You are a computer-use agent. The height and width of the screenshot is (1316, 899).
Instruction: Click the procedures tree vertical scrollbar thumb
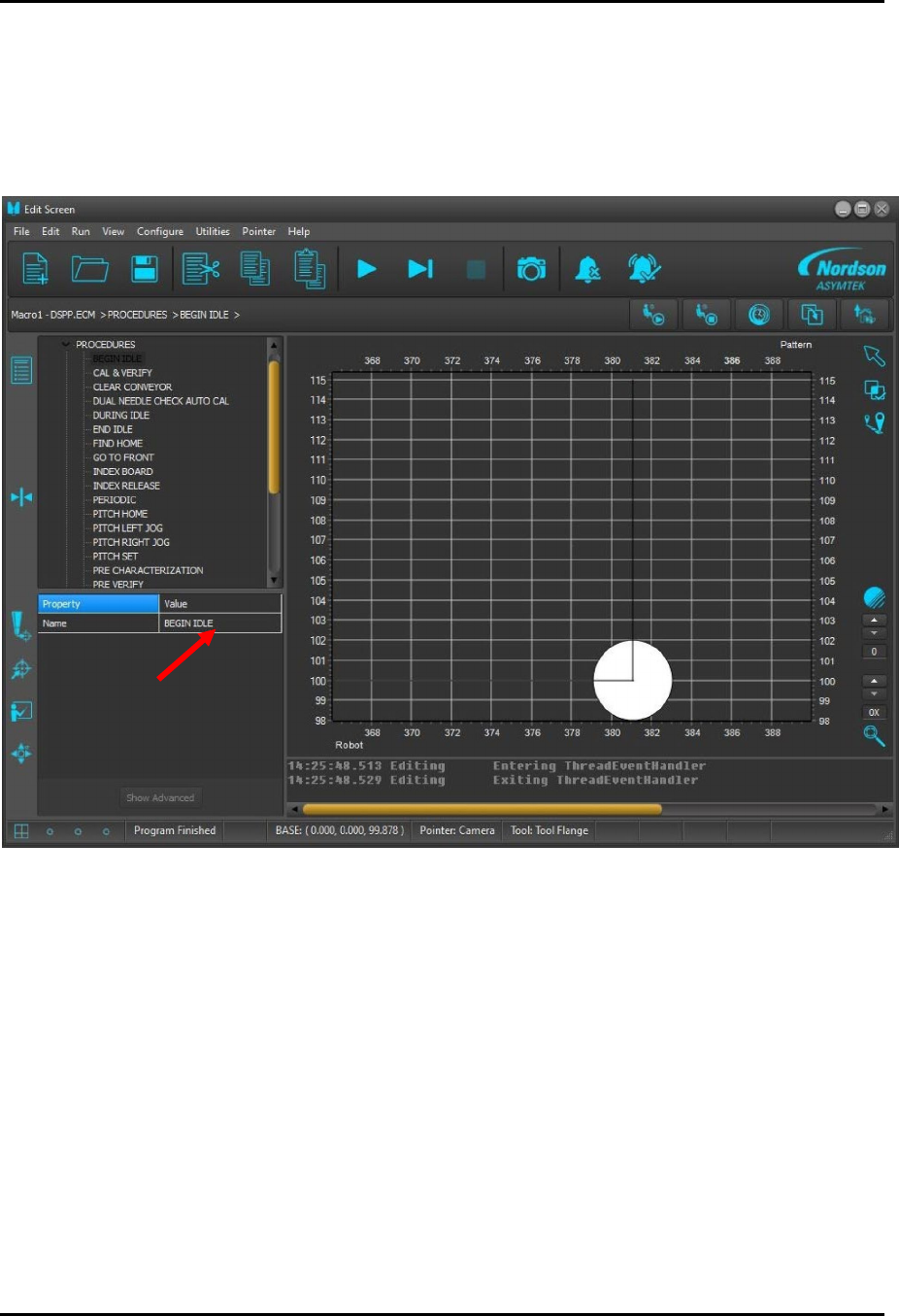(x=274, y=427)
